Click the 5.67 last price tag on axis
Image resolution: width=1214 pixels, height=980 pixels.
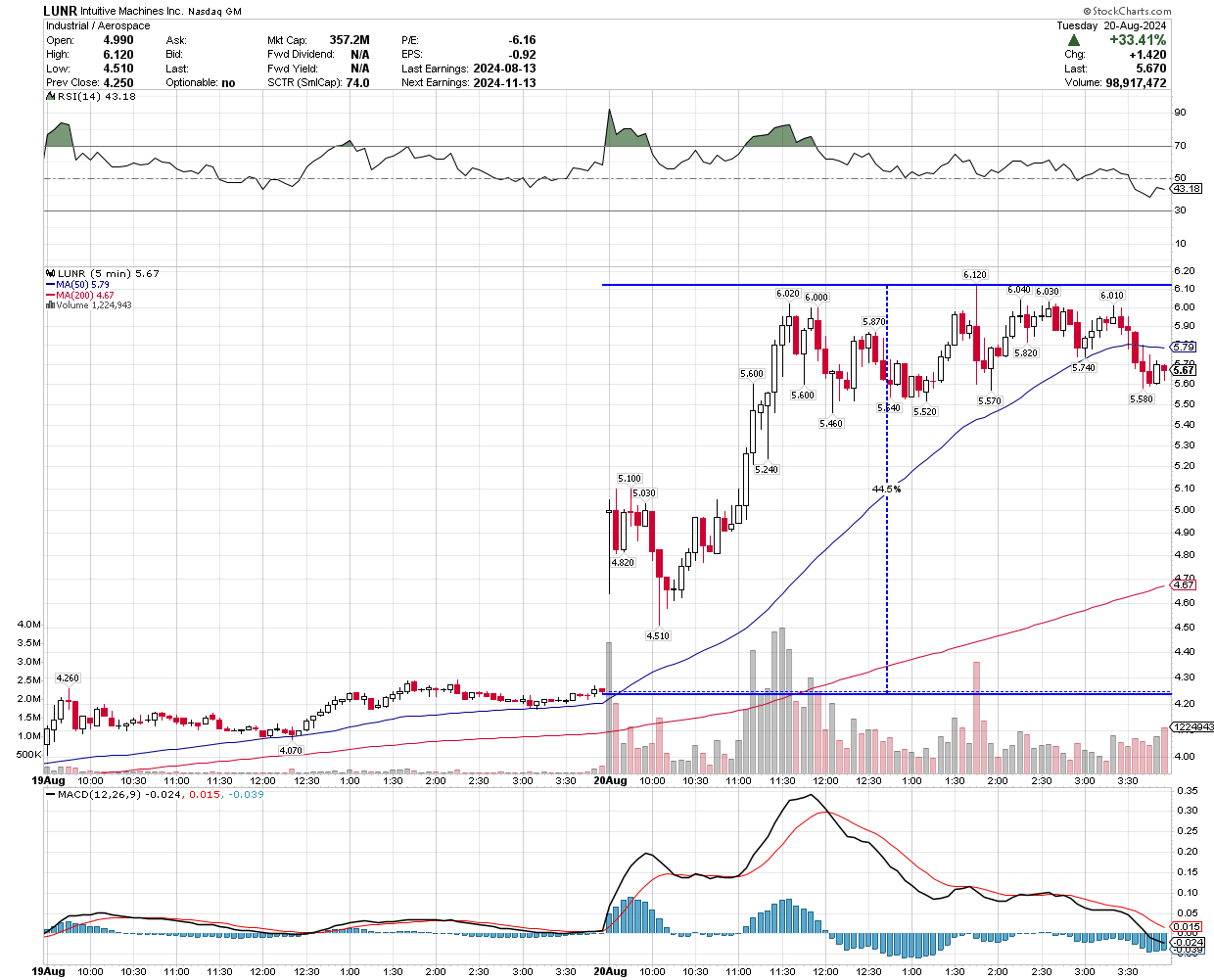point(1184,370)
